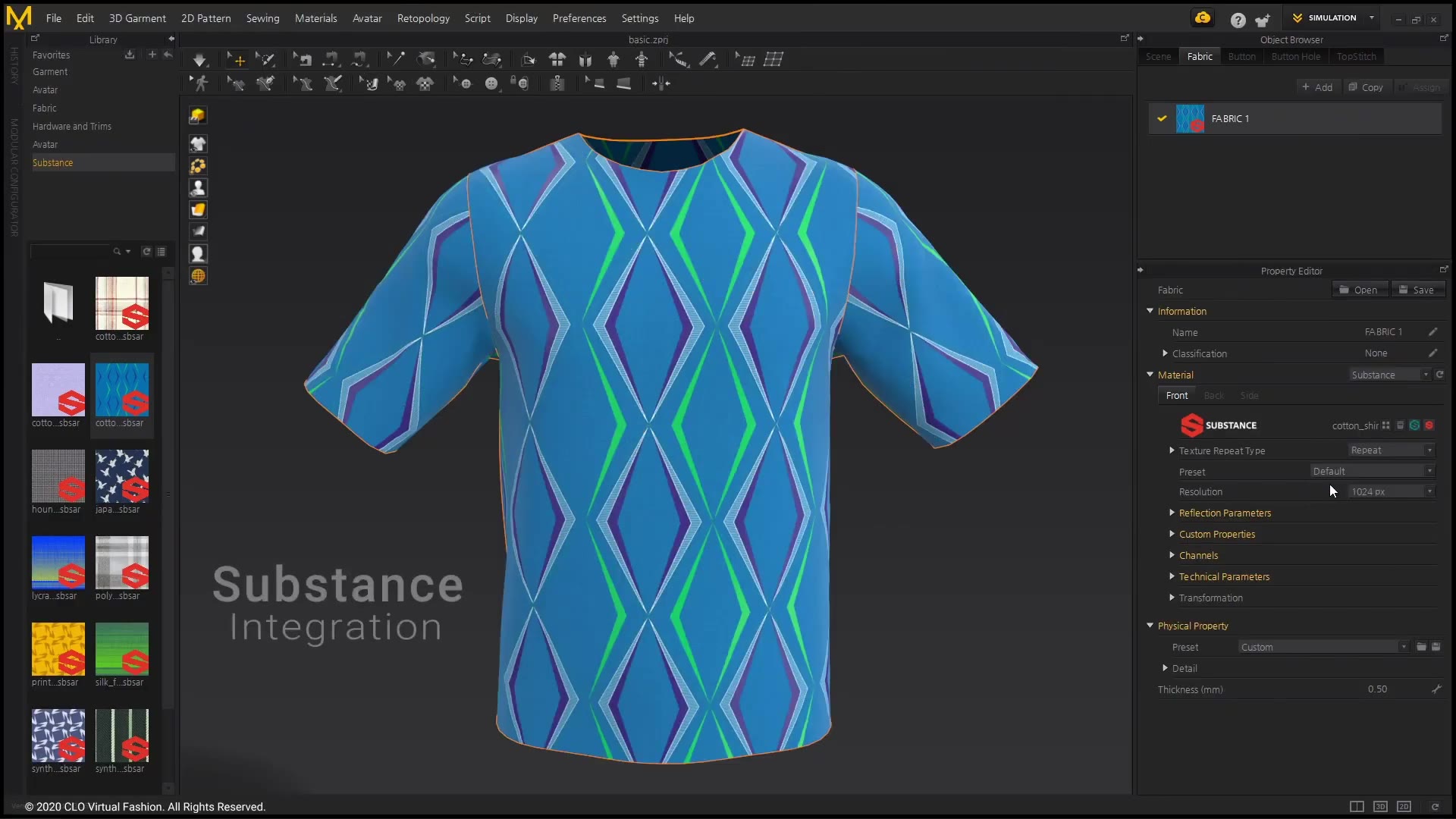Viewport: 1456px width, 819px height.
Task: Click the Reset 2D Arrangement t-shirt icon
Action: pyautogui.click(x=557, y=60)
